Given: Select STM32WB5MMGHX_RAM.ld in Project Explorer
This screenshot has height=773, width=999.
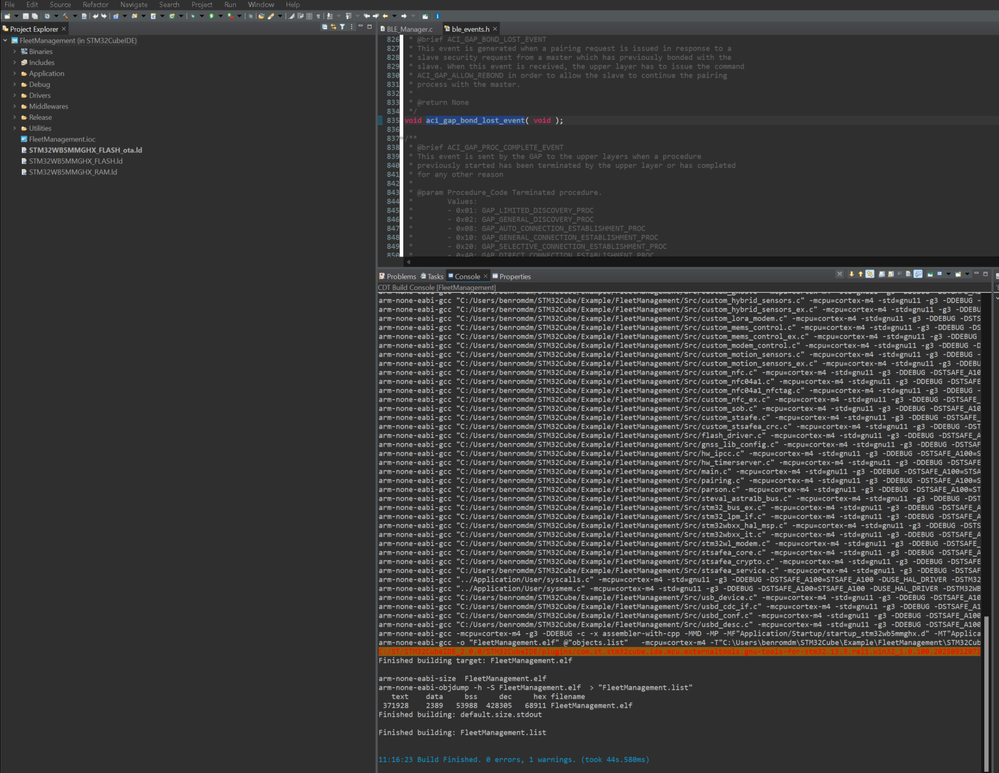Looking at the screenshot, I should pos(72,172).
